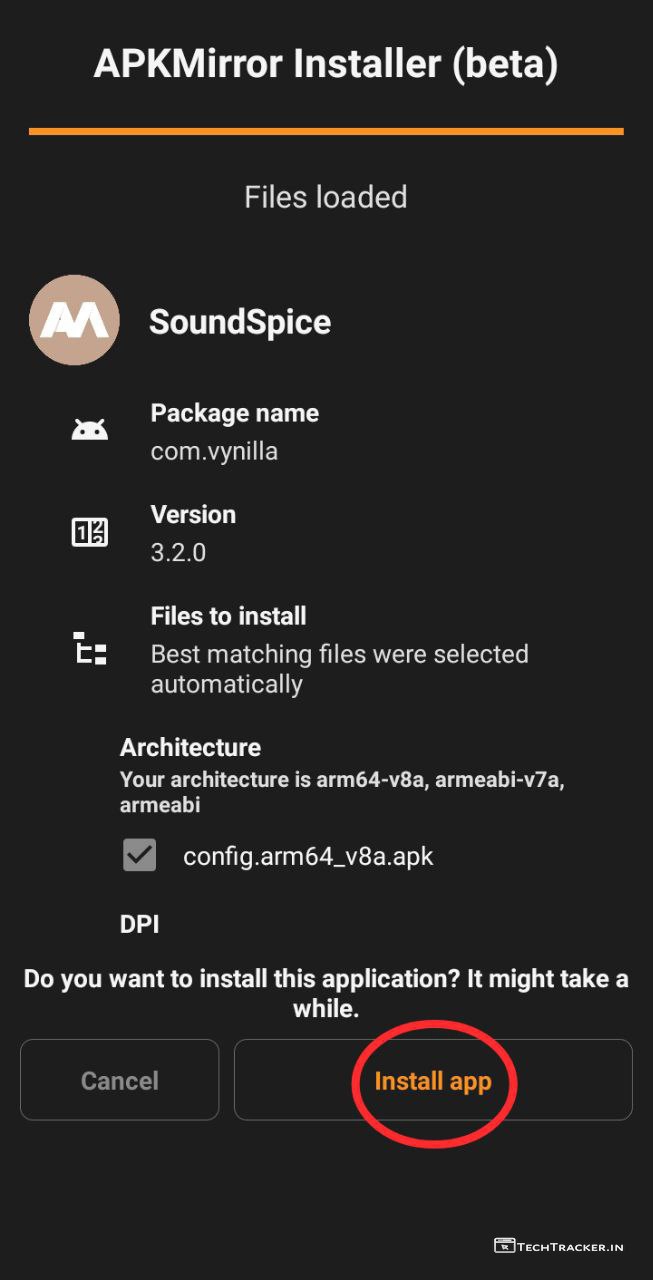Tap the install confirmation question text
This screenshot has width=653, height=1280.
coord(326,993)
